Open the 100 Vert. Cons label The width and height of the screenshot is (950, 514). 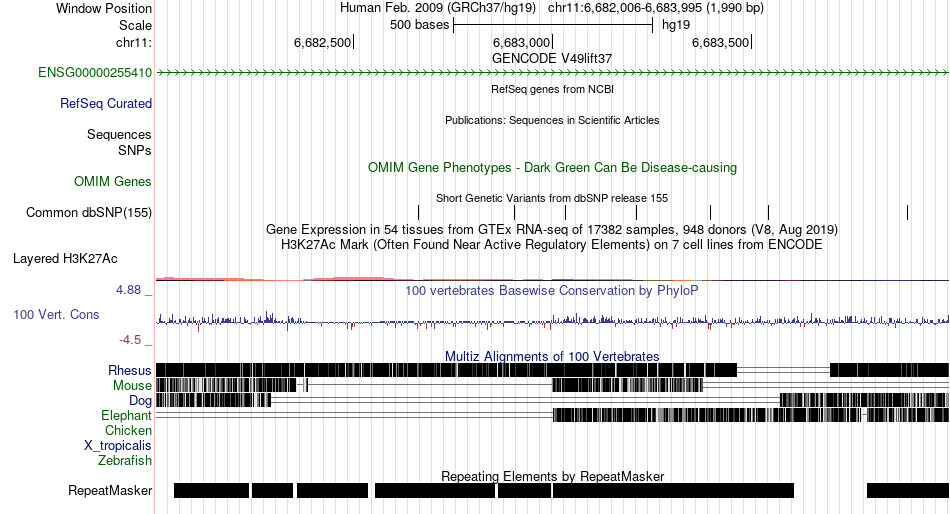click(56, 315)
